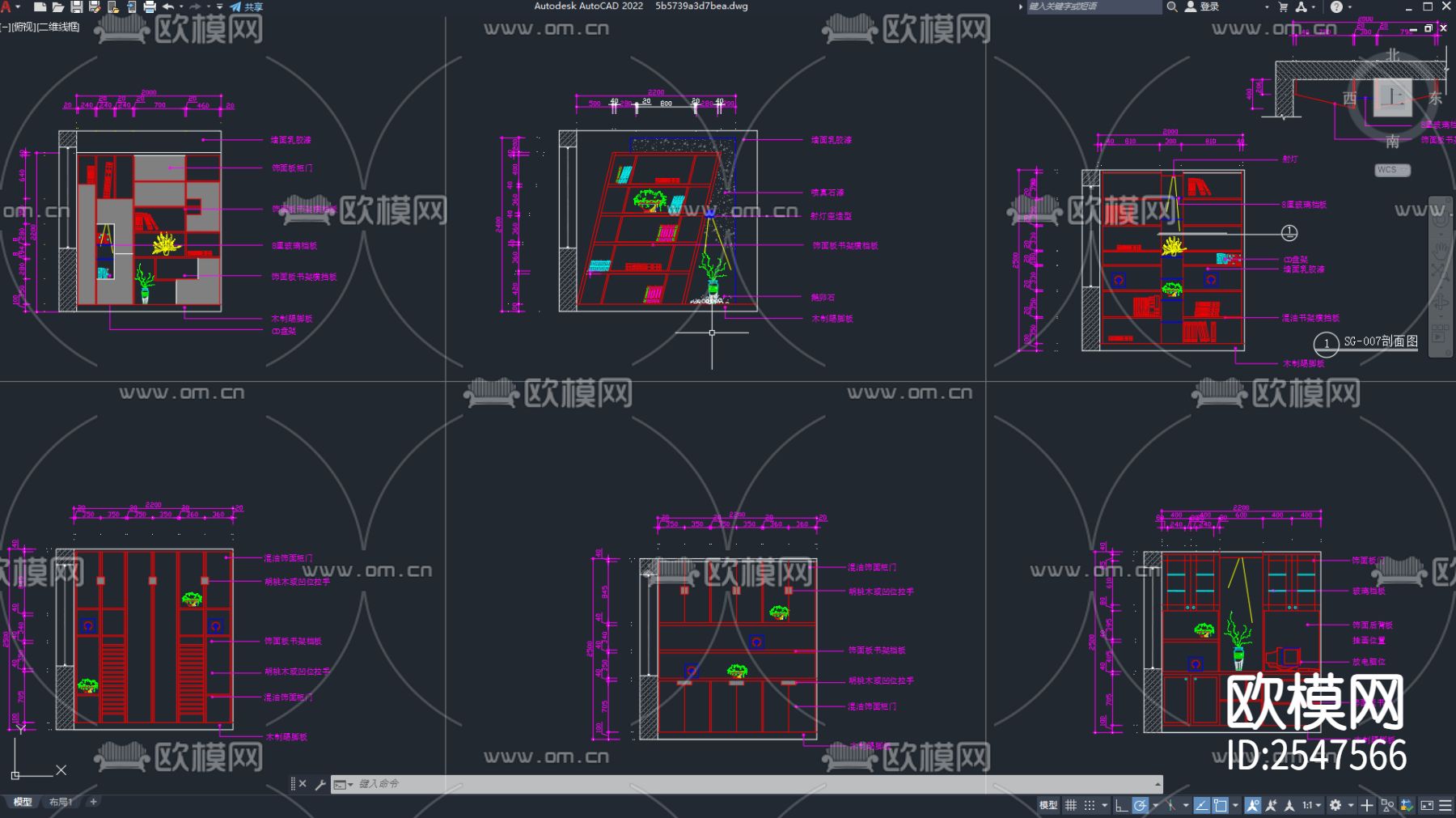Expand the snap mode dropdown arrow

1104,805
